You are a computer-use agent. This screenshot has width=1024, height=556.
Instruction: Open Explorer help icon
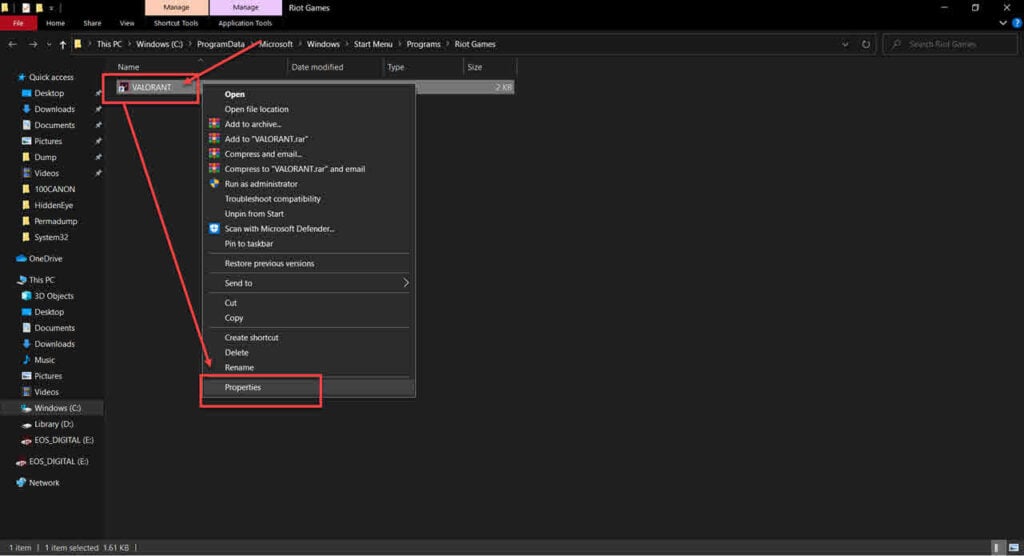click(1017, 23)
